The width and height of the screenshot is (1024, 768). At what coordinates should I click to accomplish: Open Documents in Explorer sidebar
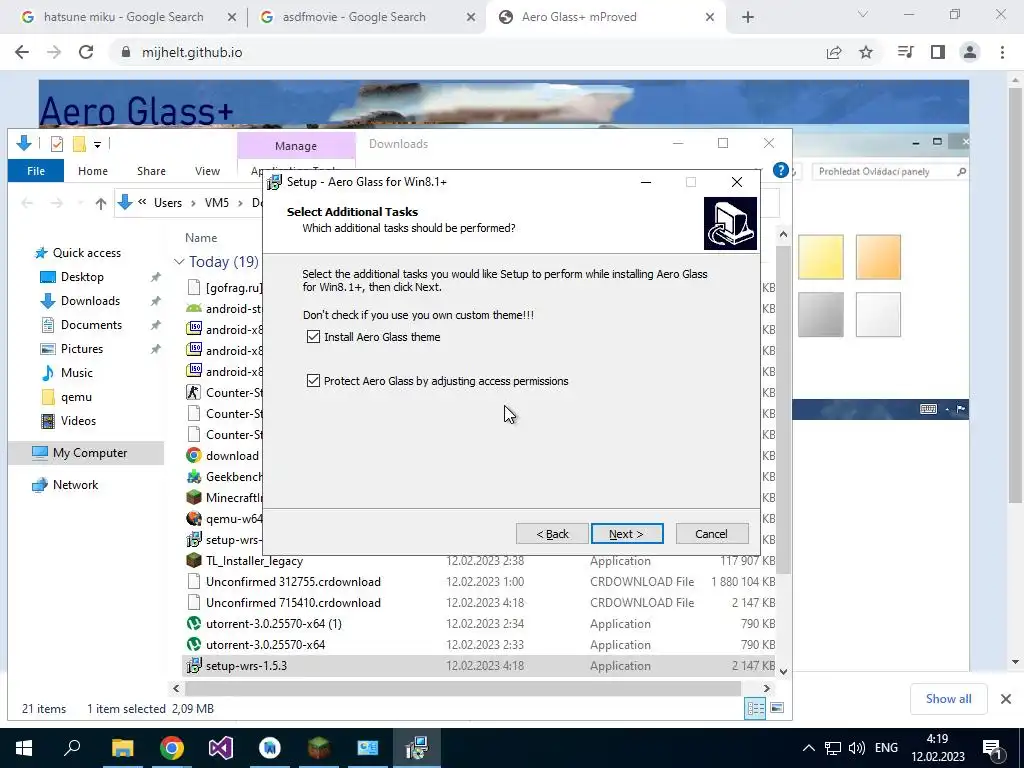click(x=91, y=325)
